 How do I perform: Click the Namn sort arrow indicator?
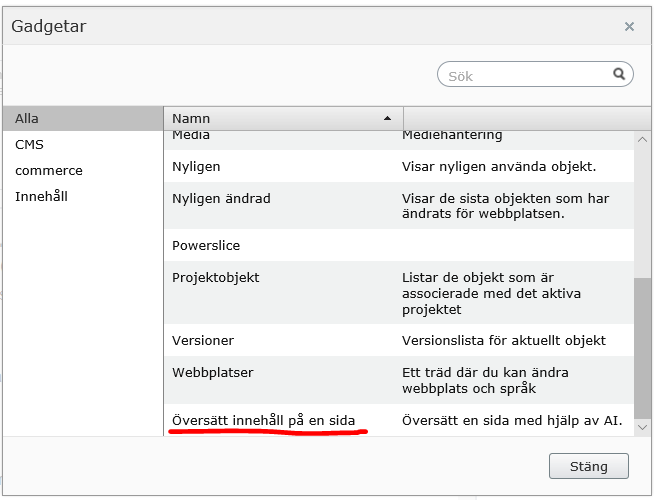coord(387,118)
